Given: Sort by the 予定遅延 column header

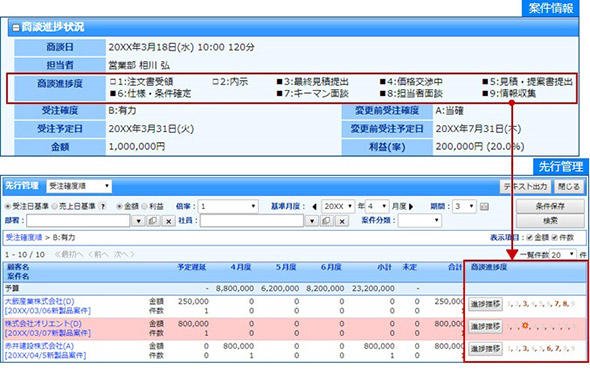Looking at the screenshot, I should [192, 267].
